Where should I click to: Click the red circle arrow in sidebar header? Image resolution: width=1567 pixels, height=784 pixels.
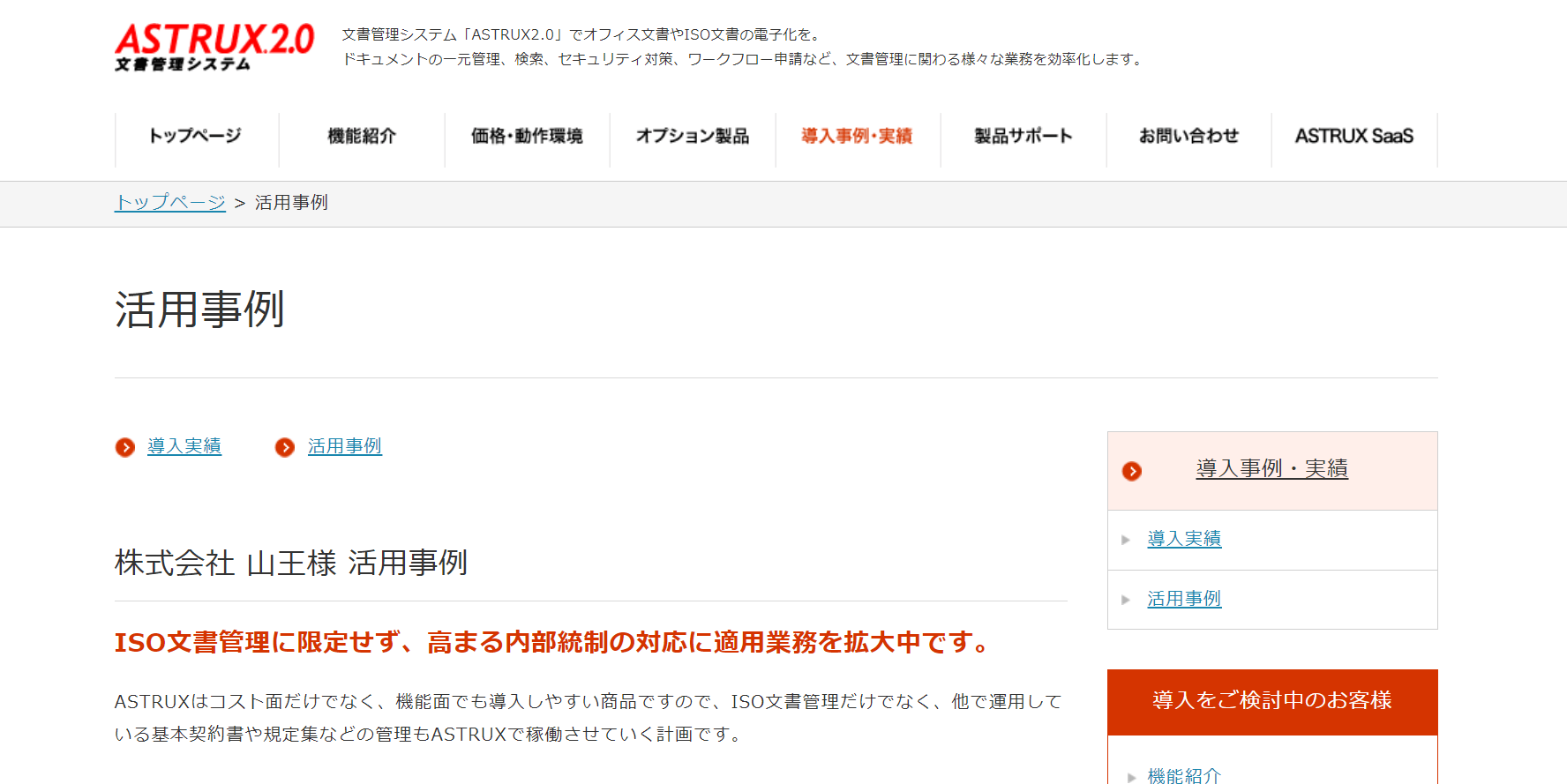1132,471
